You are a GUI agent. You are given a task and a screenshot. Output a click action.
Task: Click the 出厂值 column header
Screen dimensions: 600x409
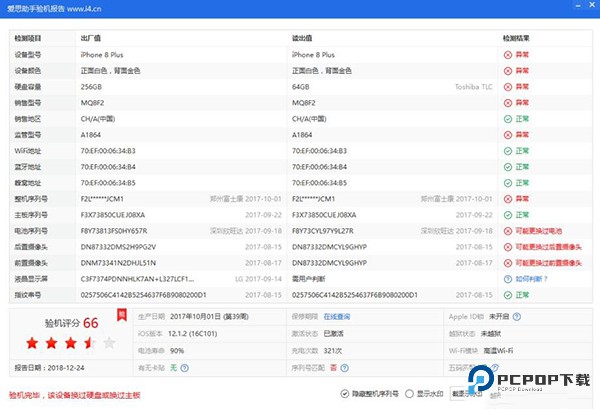click(x=91, y=38)
